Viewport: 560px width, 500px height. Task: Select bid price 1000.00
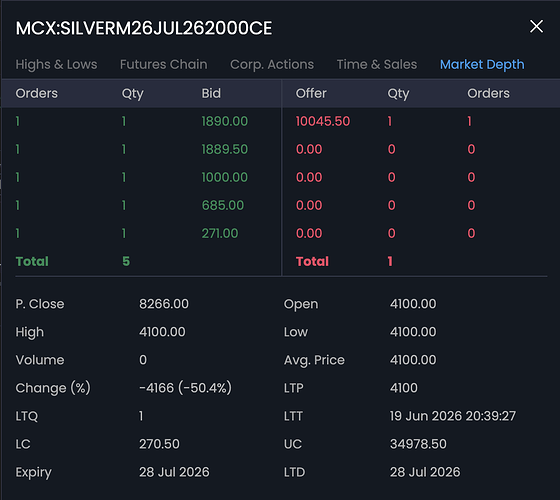click(x=225, y=178)
